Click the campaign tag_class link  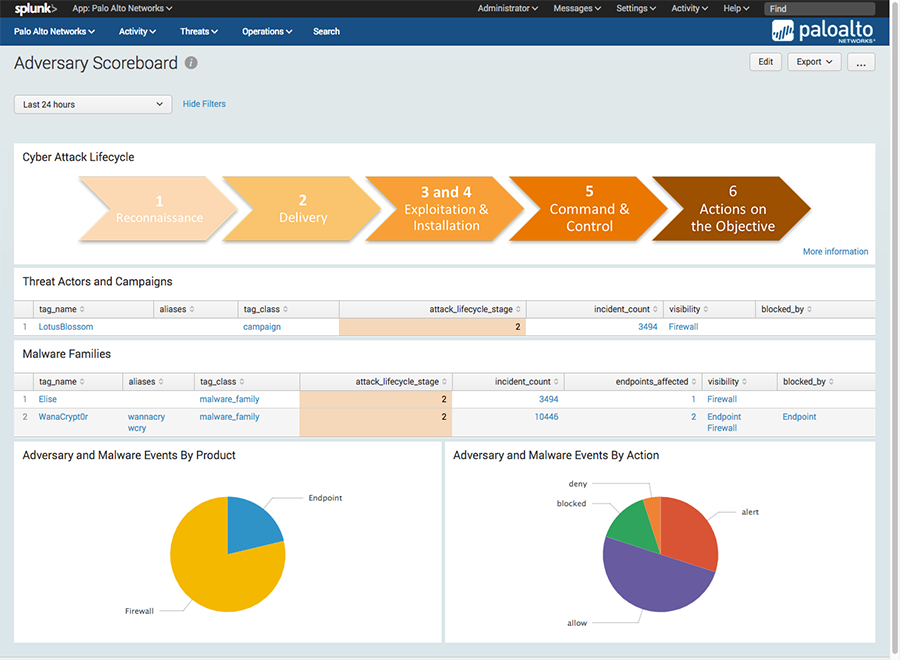pos(262,327)
